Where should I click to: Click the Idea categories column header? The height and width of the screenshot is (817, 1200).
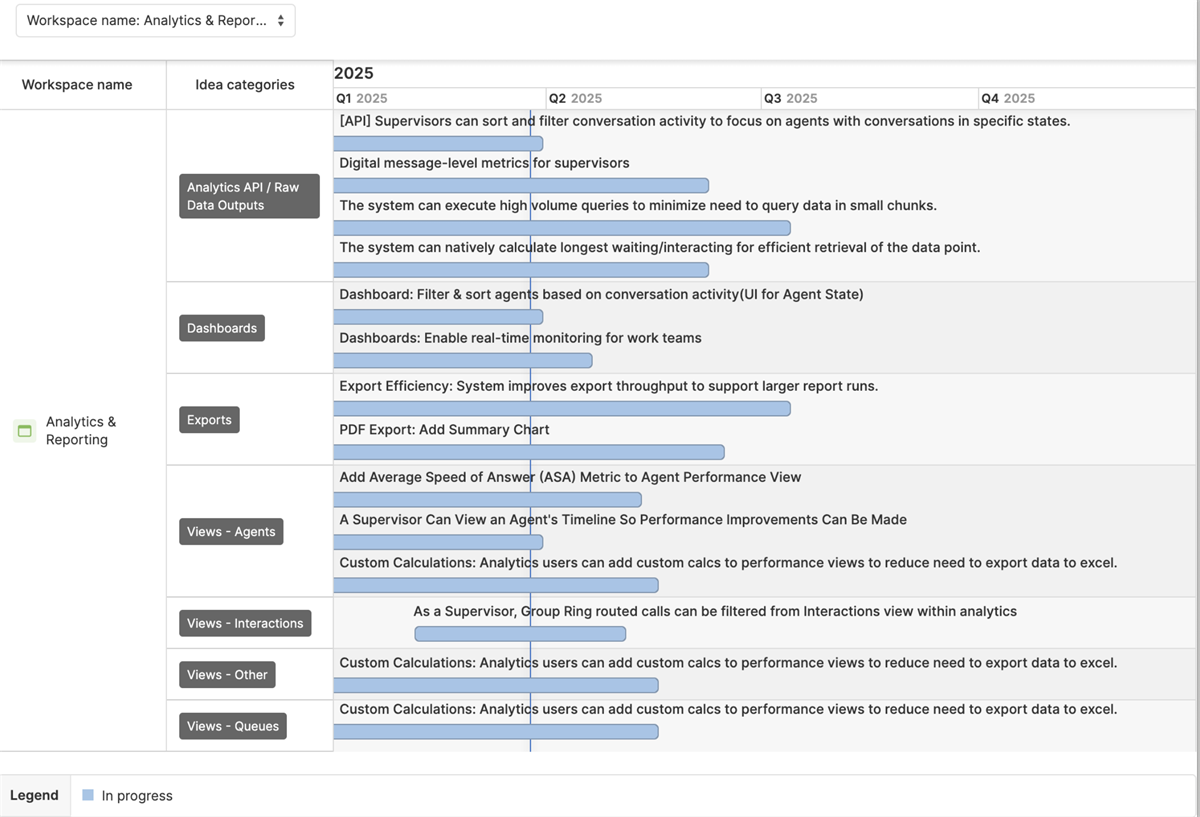[245, 85]
